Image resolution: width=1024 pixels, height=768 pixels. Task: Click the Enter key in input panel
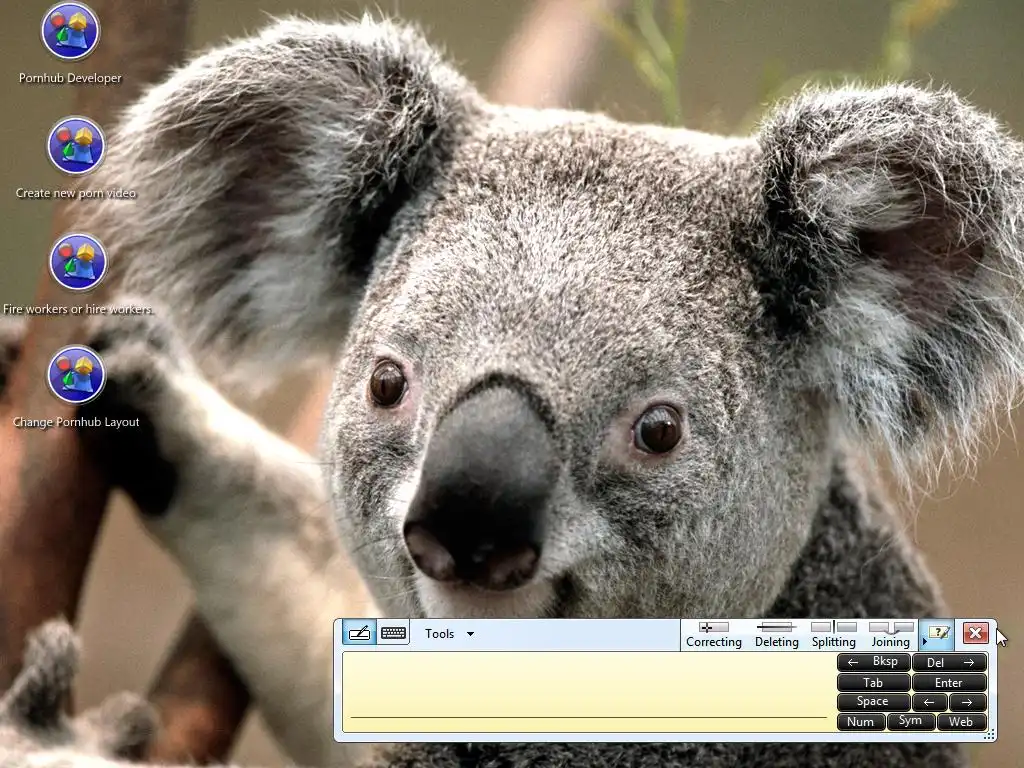(949, 682)
